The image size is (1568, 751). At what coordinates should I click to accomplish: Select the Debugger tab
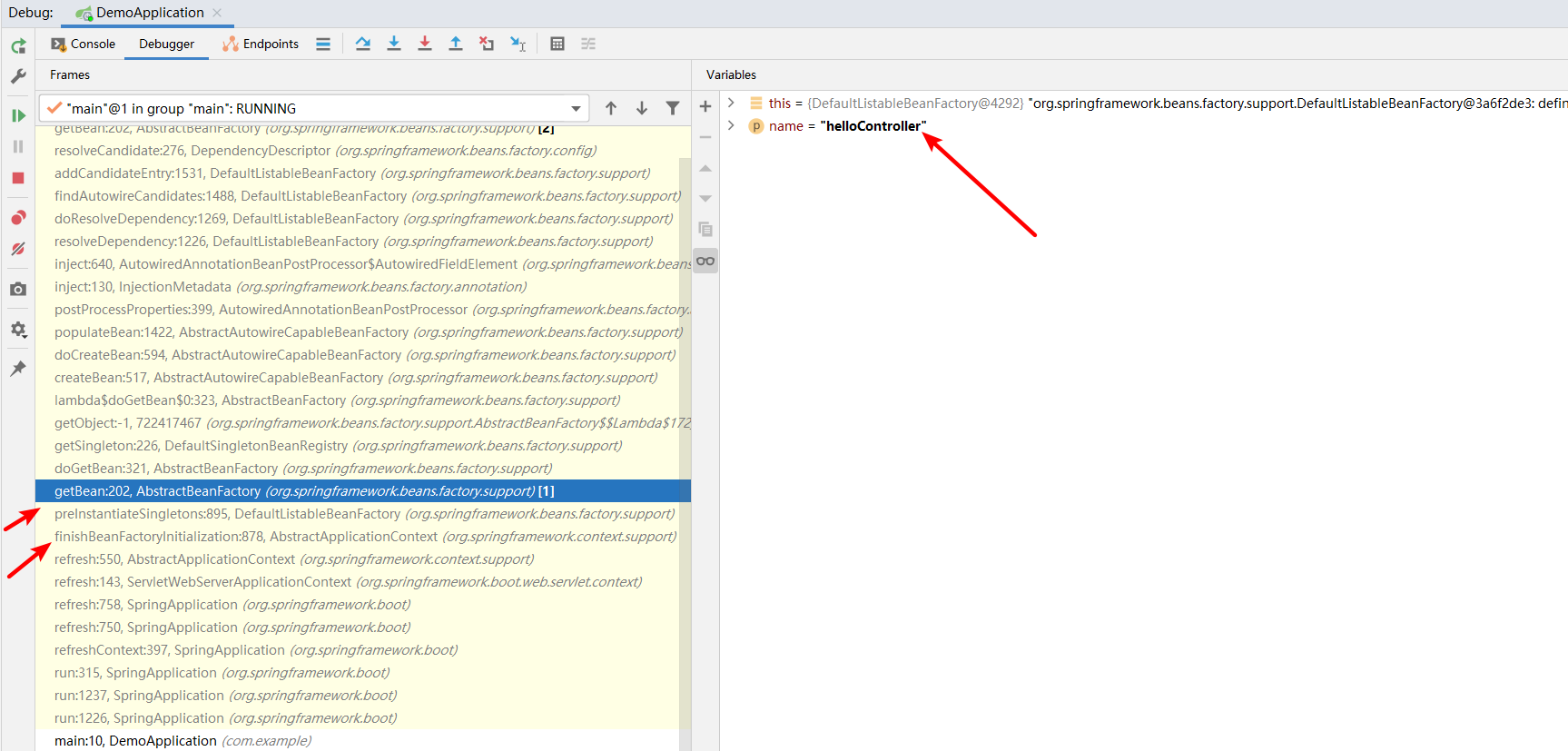[166, 44]
